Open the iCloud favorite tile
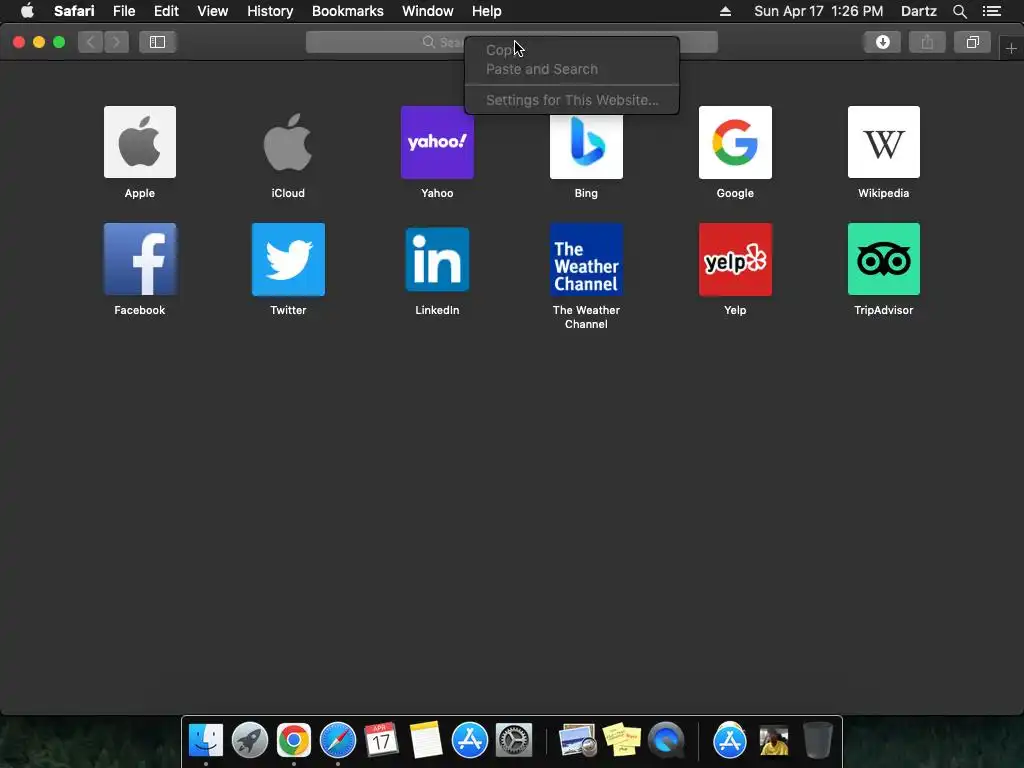This screenshot has width=1024, height=768. [x=288, y=142]
